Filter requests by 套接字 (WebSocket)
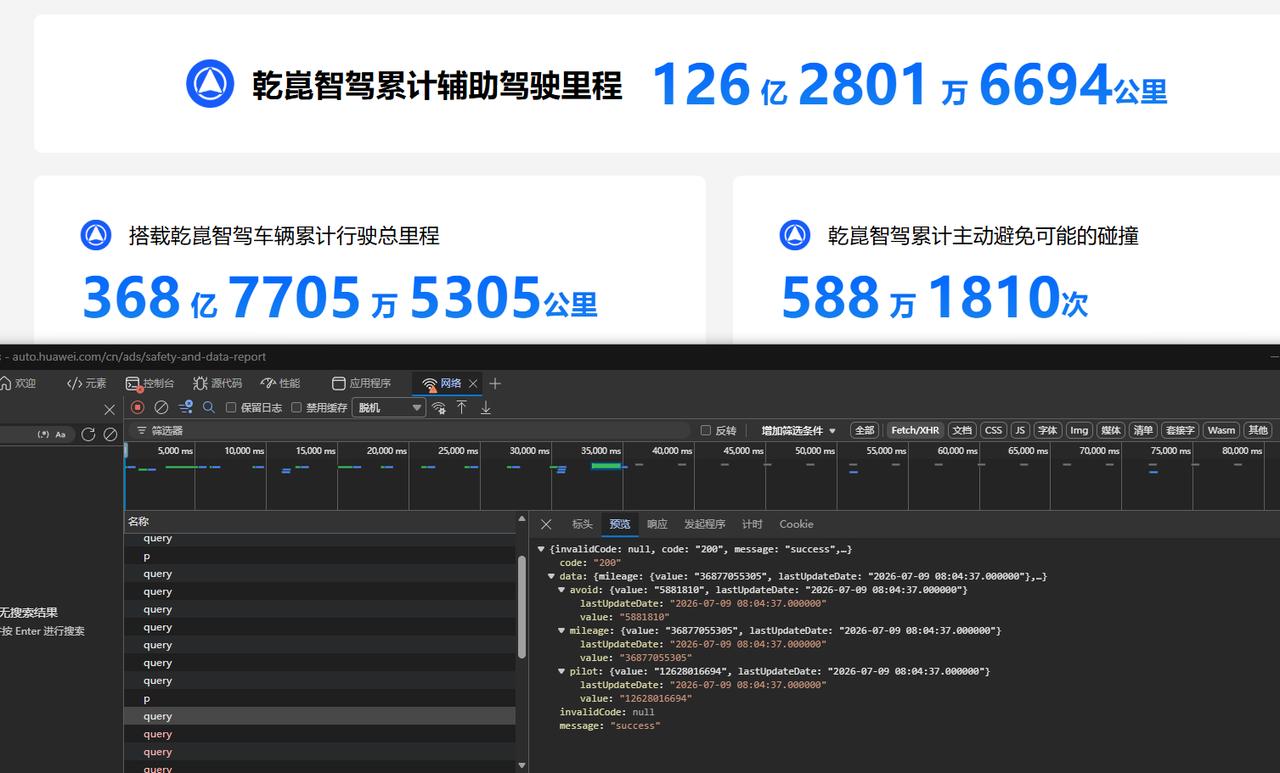The image size is (1280, 773). [1180, 430]
